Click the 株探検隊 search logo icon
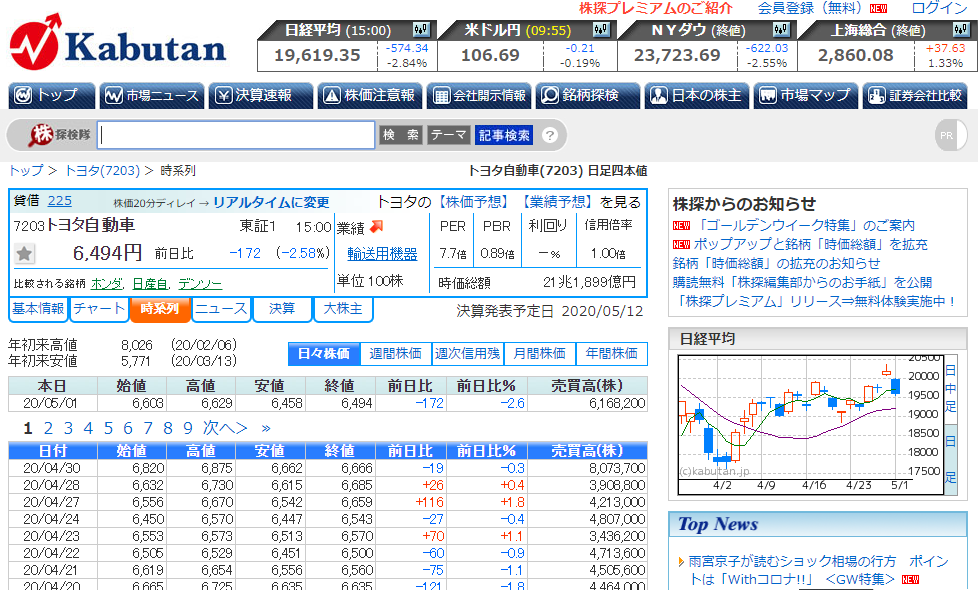Image resolution: width=978 pixels, height=590 pixels. 61,135
